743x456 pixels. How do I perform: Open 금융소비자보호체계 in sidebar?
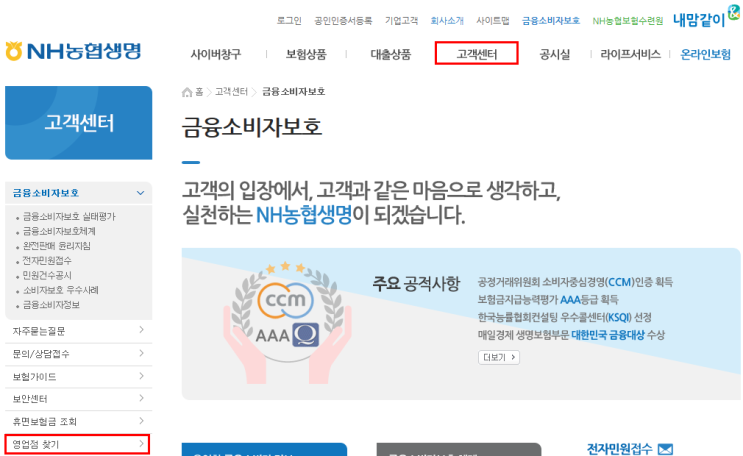[59, 231]
